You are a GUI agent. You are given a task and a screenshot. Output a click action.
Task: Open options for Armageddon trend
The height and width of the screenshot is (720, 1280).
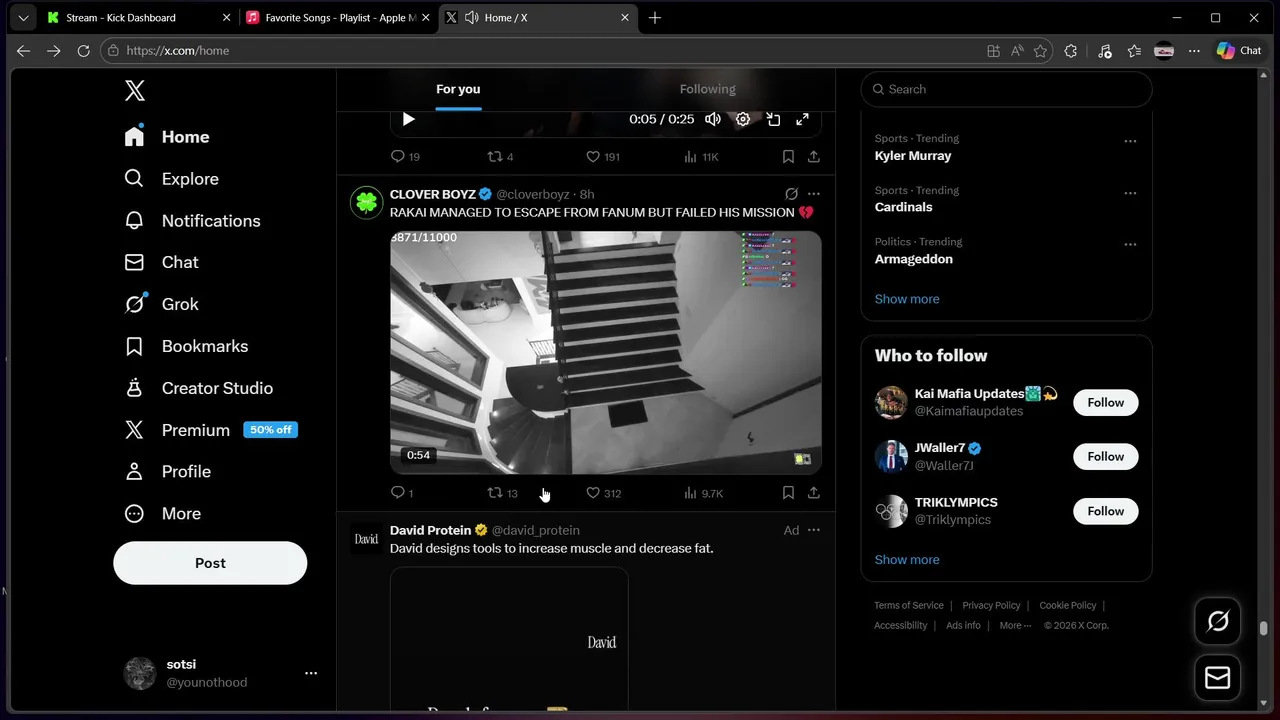tap(1130, 245)
